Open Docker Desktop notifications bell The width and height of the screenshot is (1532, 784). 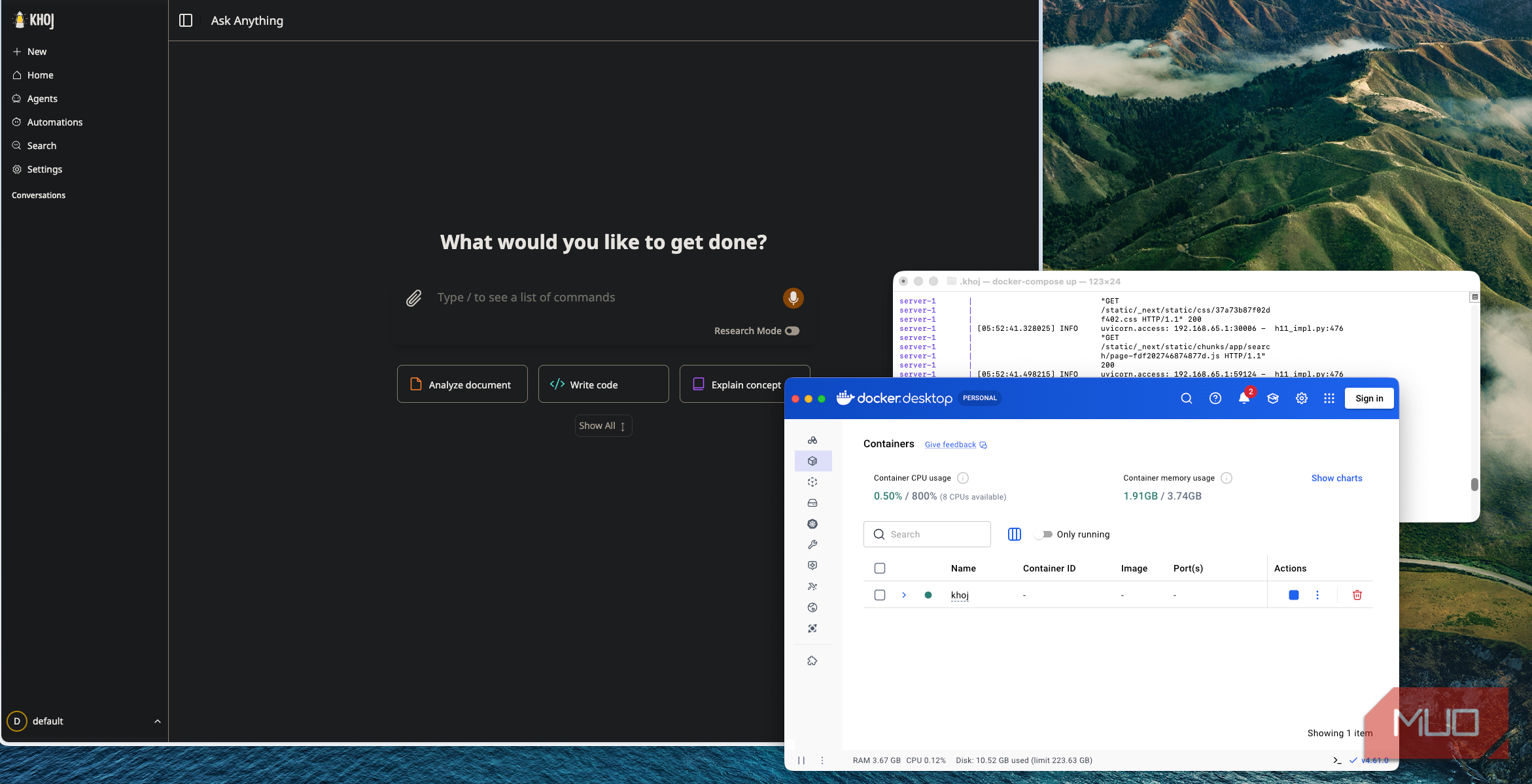[x=1244, y=398]
